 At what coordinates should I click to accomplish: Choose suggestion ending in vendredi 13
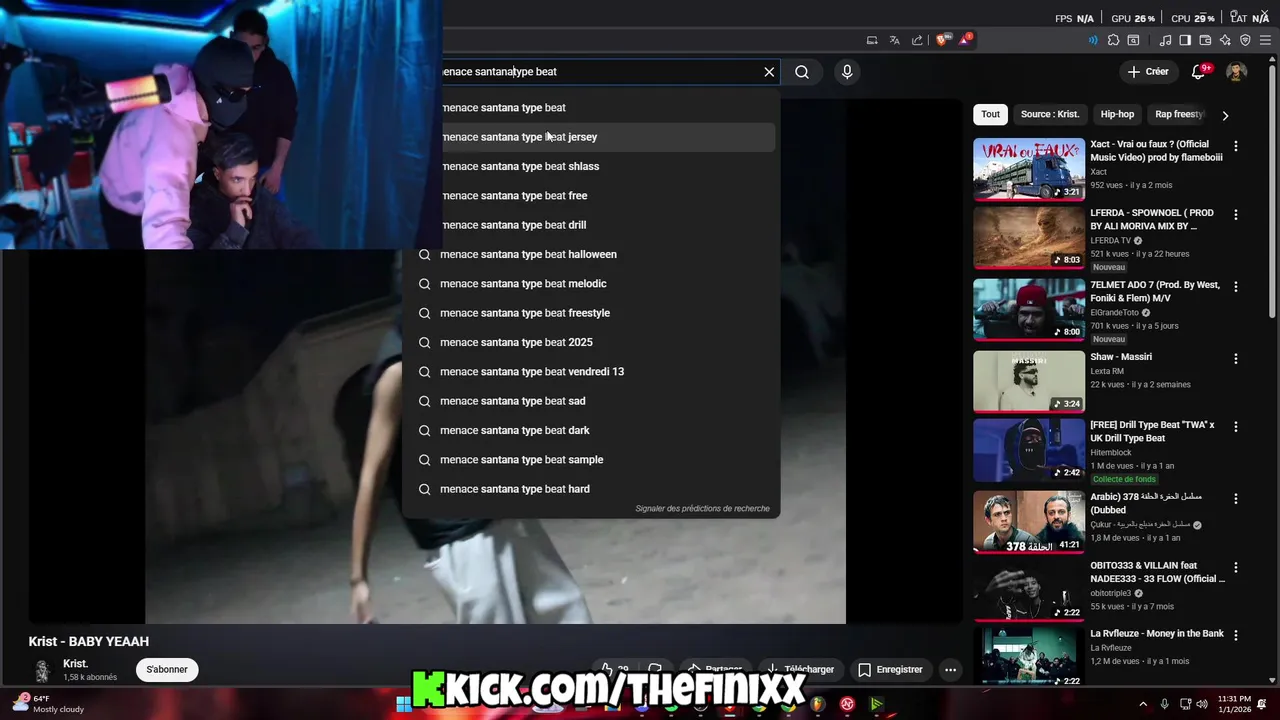click(x=590, y=372)
